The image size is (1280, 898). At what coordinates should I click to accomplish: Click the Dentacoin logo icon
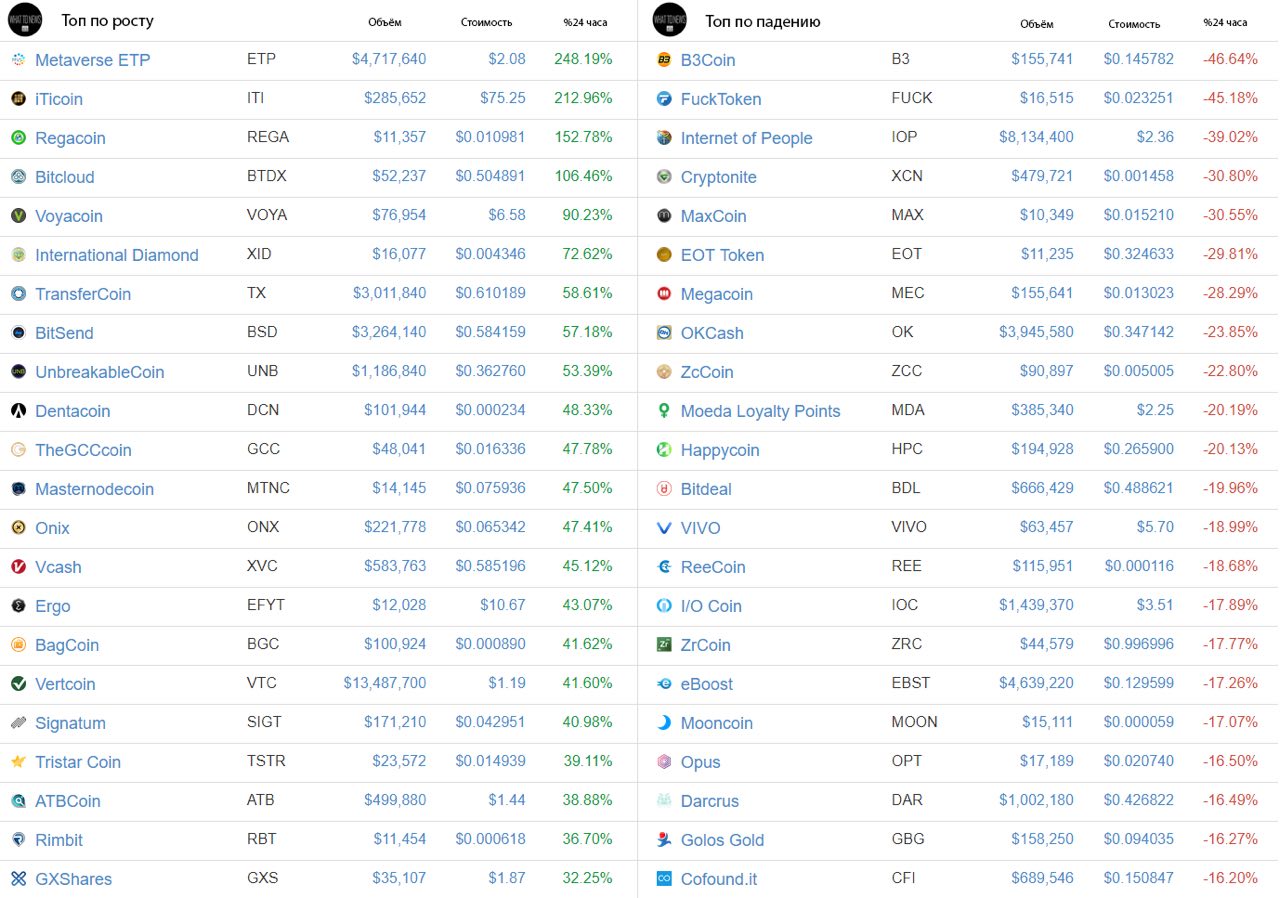click(18, 411)
